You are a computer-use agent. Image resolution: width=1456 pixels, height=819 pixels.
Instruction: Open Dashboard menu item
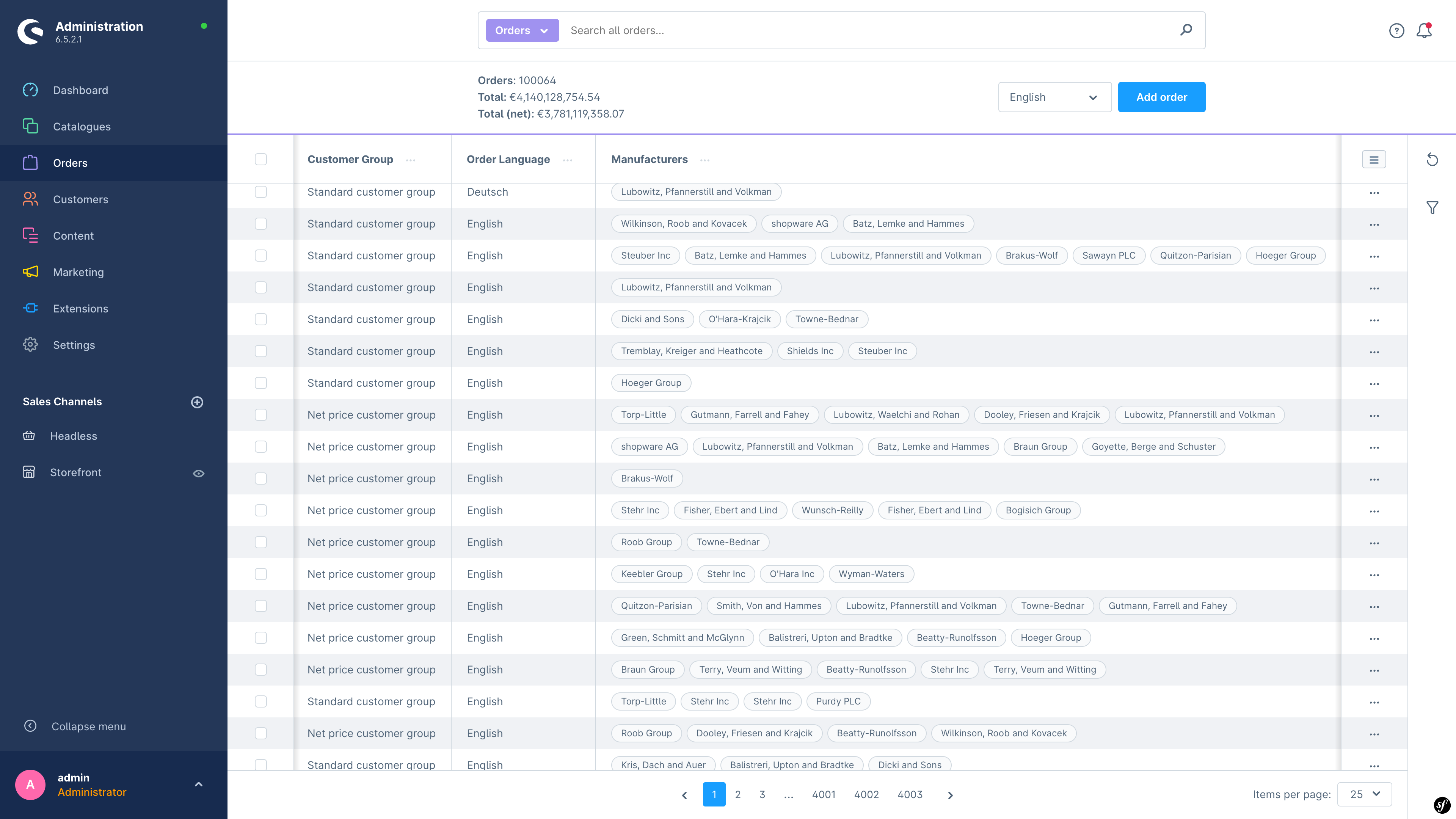[114, 90]
